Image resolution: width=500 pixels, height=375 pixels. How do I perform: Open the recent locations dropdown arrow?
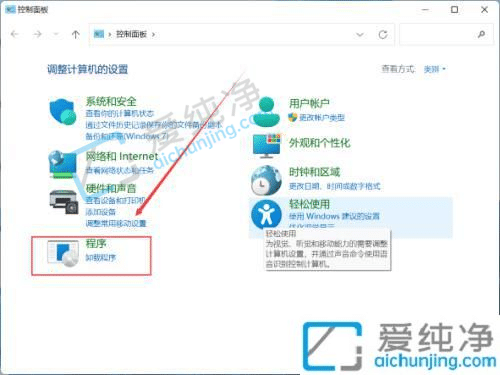pyautogui.click(x=56, y=34)
